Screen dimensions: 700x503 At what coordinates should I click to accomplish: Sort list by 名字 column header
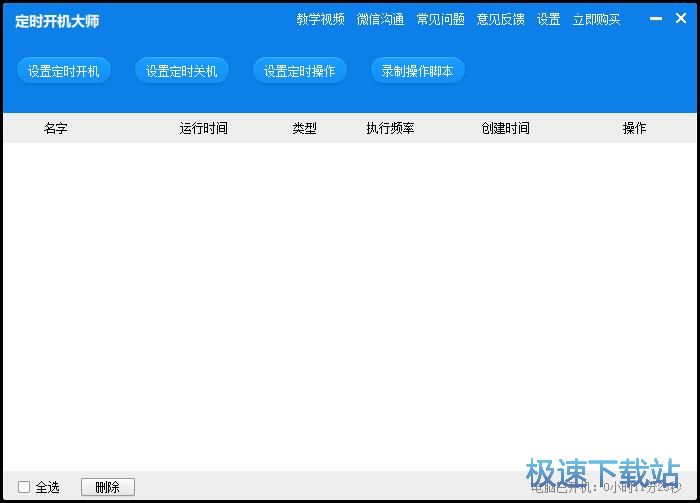tap(56, 128)
